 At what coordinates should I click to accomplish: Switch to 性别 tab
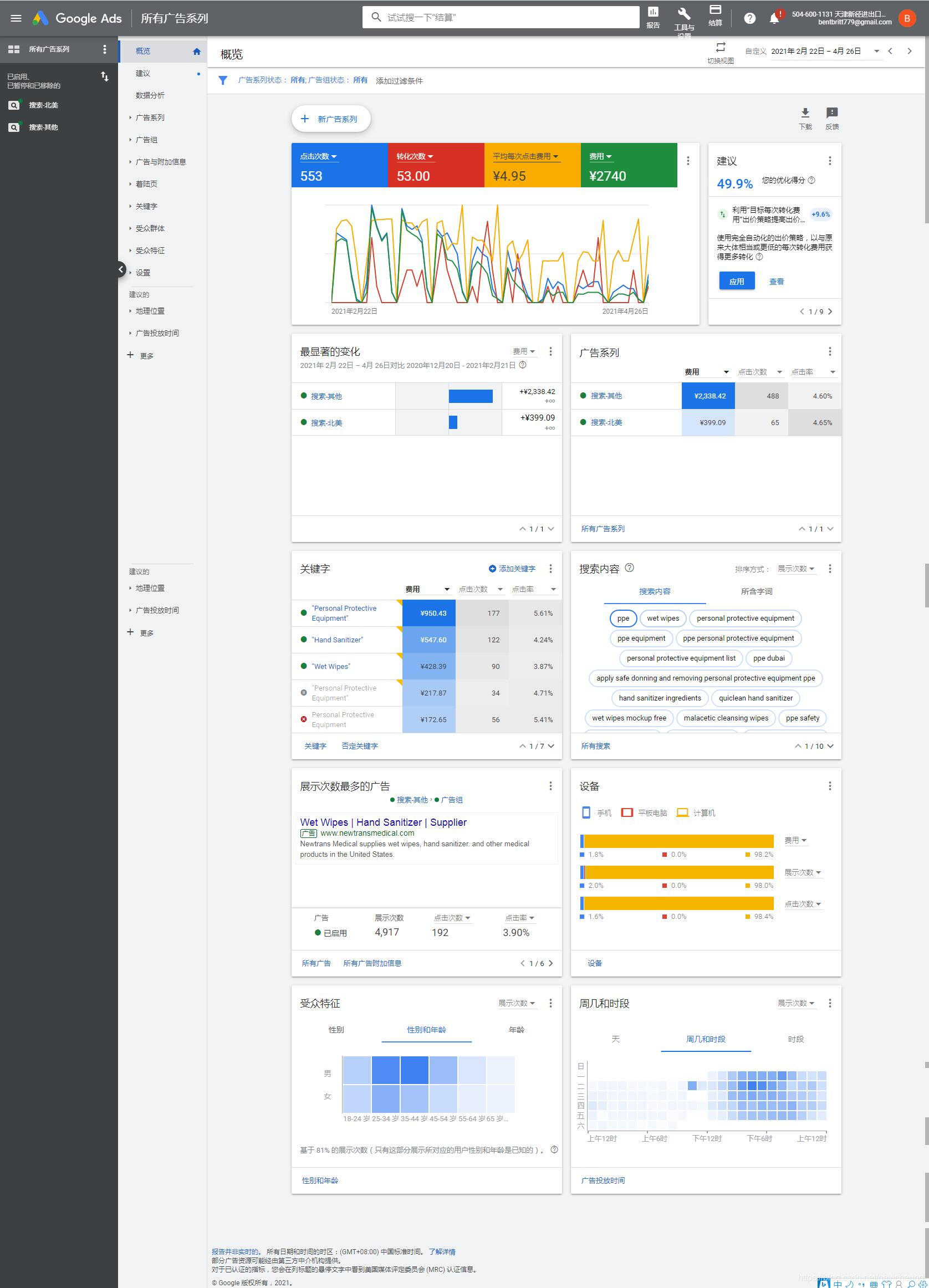click(x=336, y=1030)
